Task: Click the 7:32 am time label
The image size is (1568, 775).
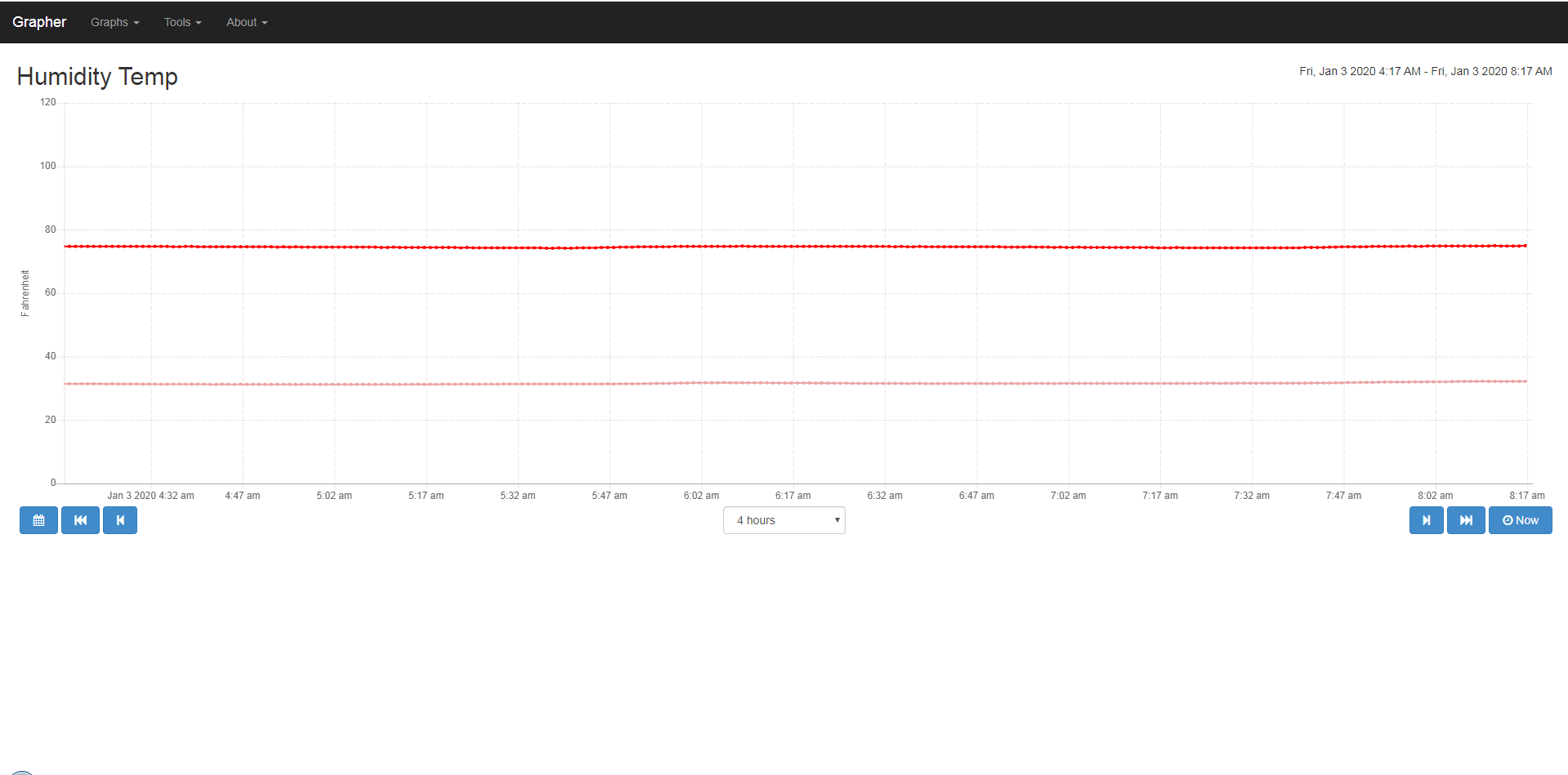Action: pos(1252,496)
